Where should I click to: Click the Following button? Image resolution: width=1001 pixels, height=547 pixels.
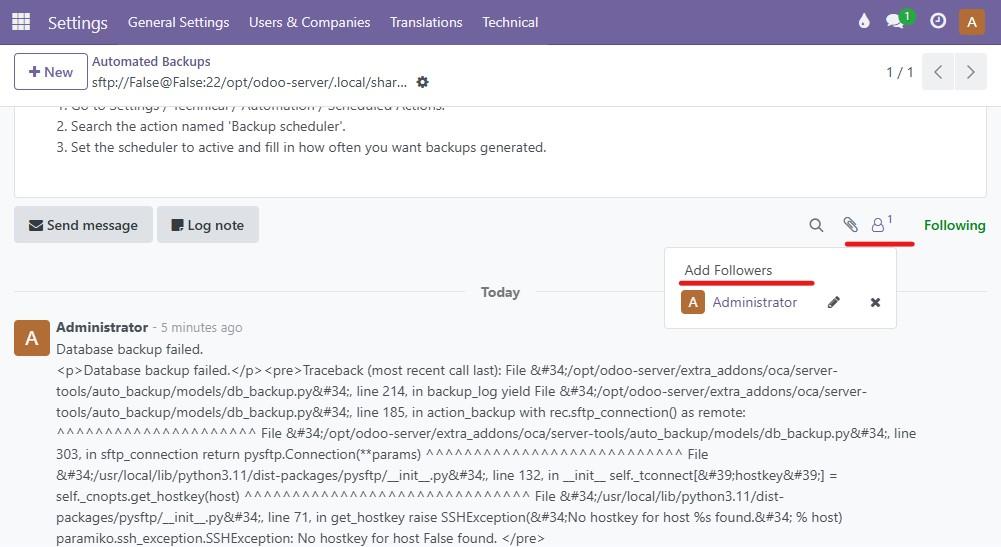954,225
